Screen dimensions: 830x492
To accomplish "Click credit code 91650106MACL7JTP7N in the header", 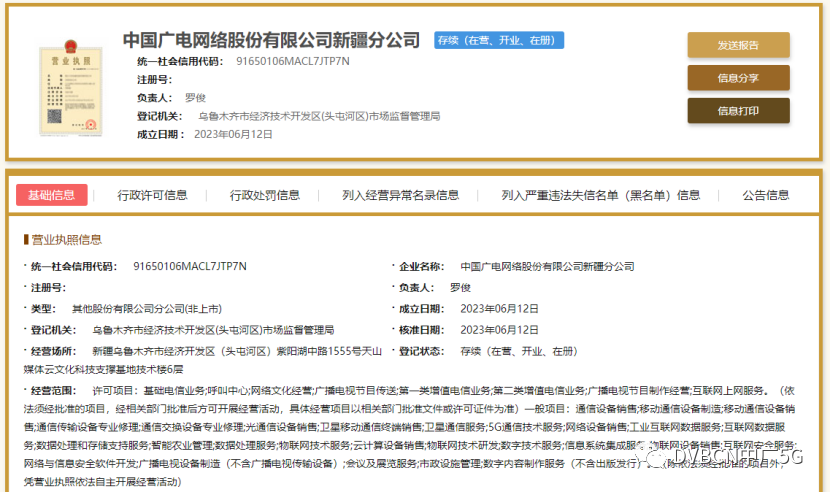I will click(x=293, y=61).
